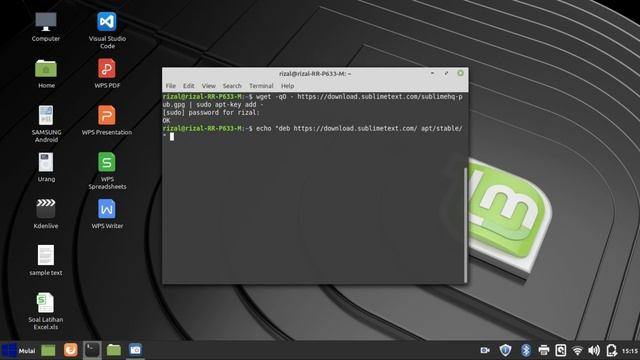Open the sound volume applet
This screenshot has height=360, width=640.
(594, 350)
